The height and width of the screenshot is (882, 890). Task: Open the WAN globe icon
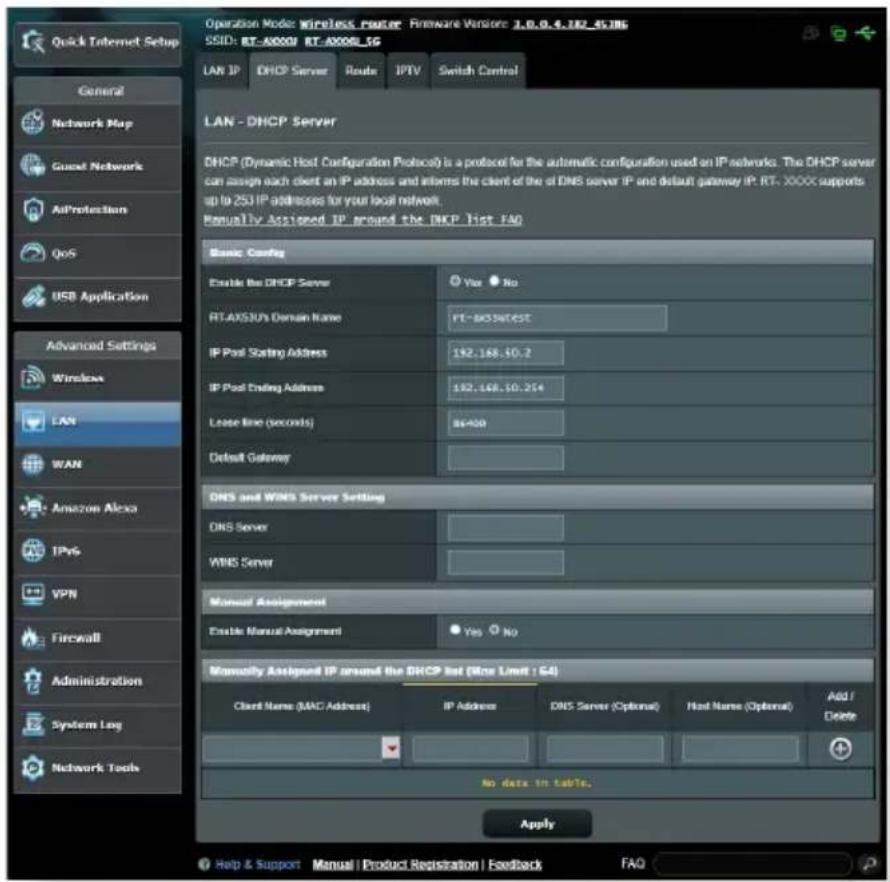(x=33, y=464)
